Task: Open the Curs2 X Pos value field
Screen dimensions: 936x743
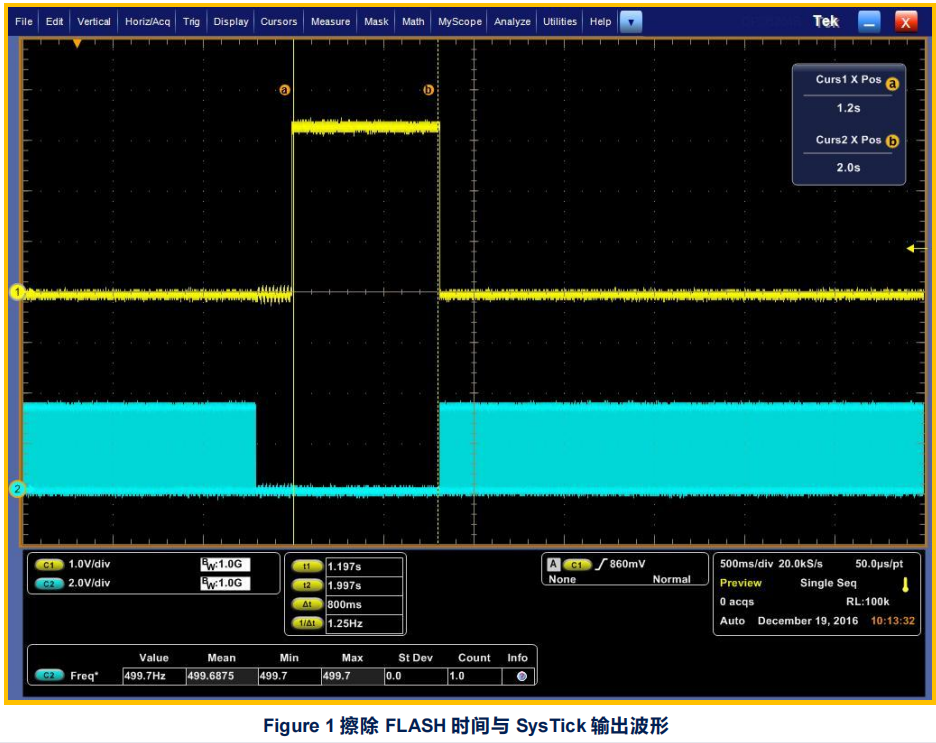Action: point(848,167)
